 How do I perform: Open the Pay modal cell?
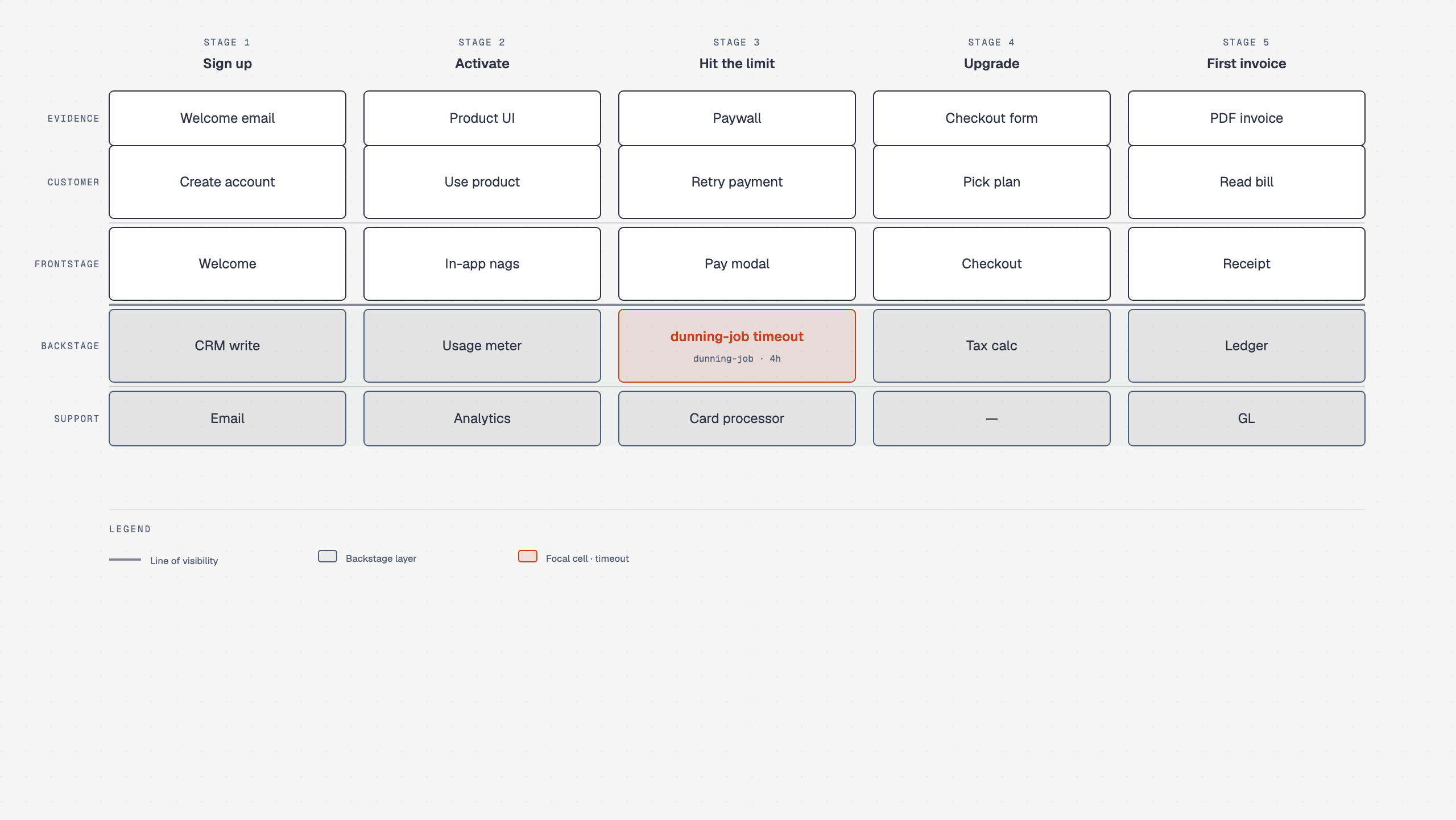click(737, 264)
